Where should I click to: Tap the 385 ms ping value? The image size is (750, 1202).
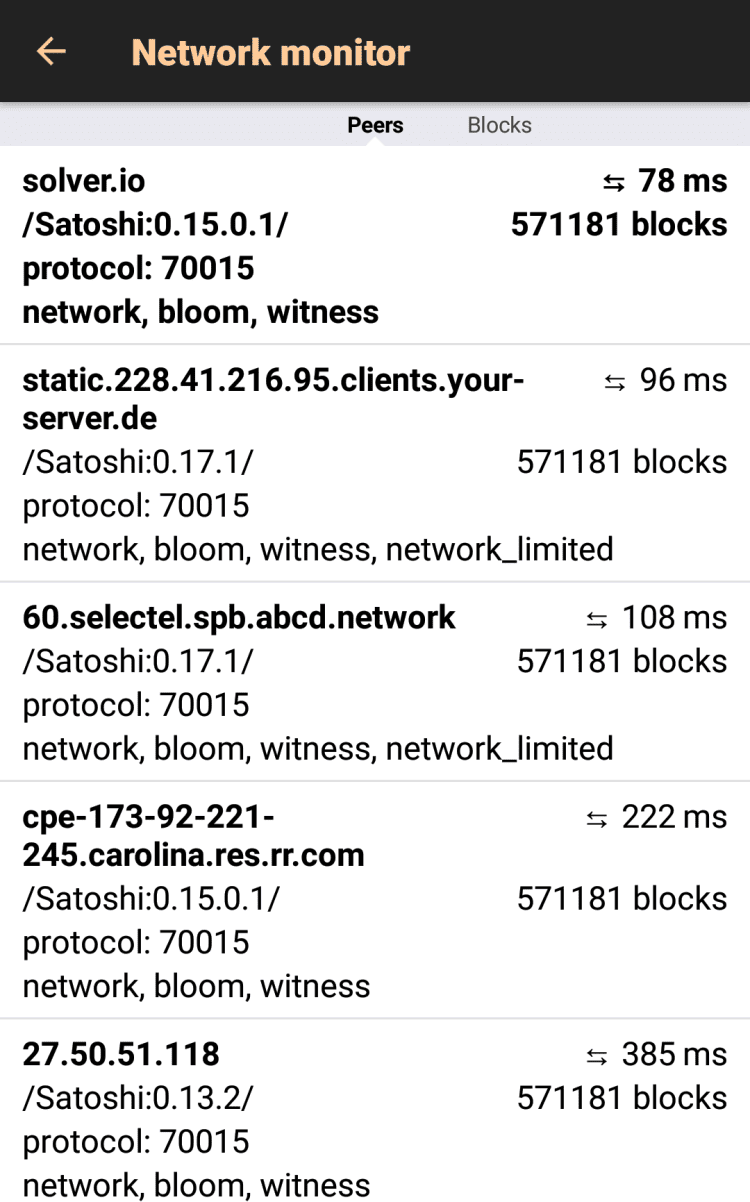tap(675, 1054)
